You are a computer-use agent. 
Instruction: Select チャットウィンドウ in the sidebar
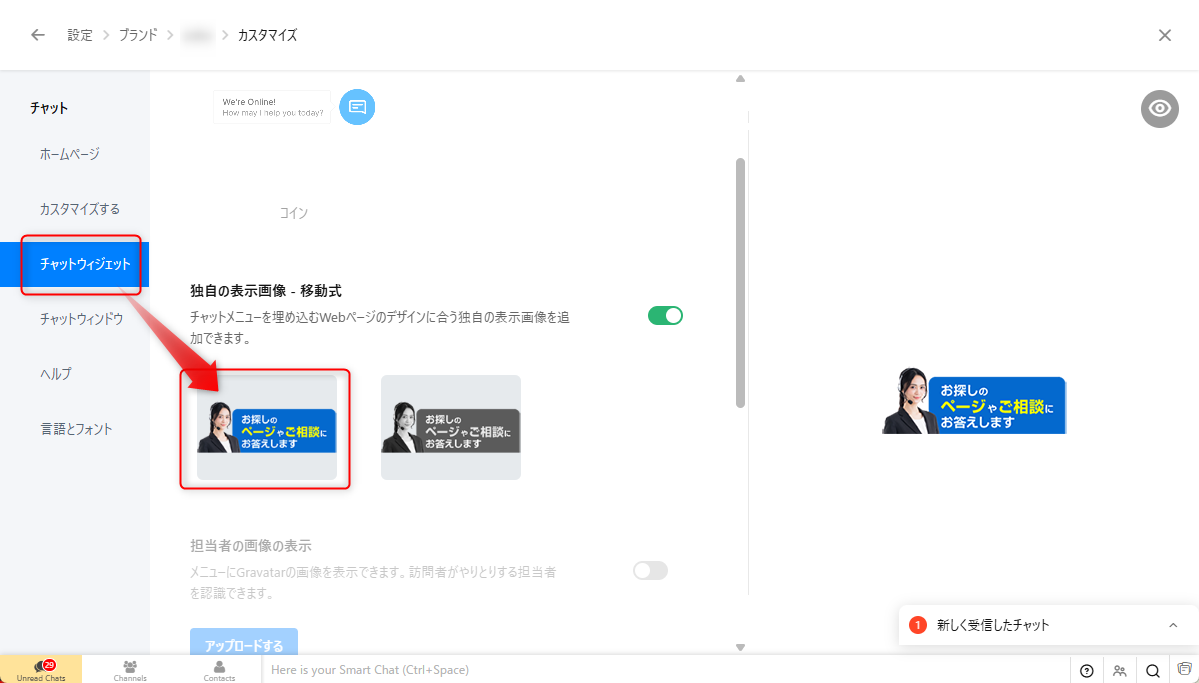tap(81, 319)
